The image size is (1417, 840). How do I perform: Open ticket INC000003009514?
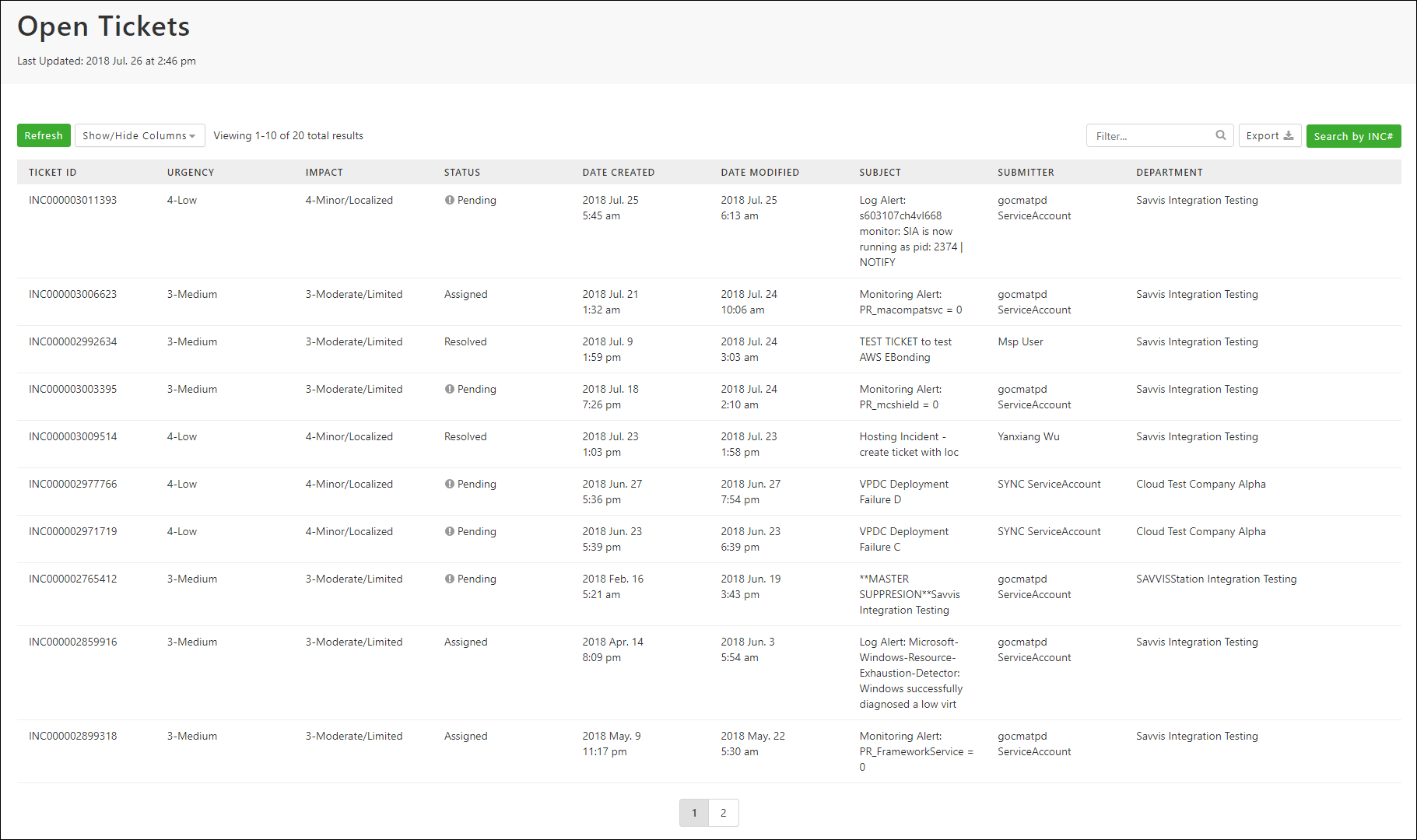coord(73,436)
